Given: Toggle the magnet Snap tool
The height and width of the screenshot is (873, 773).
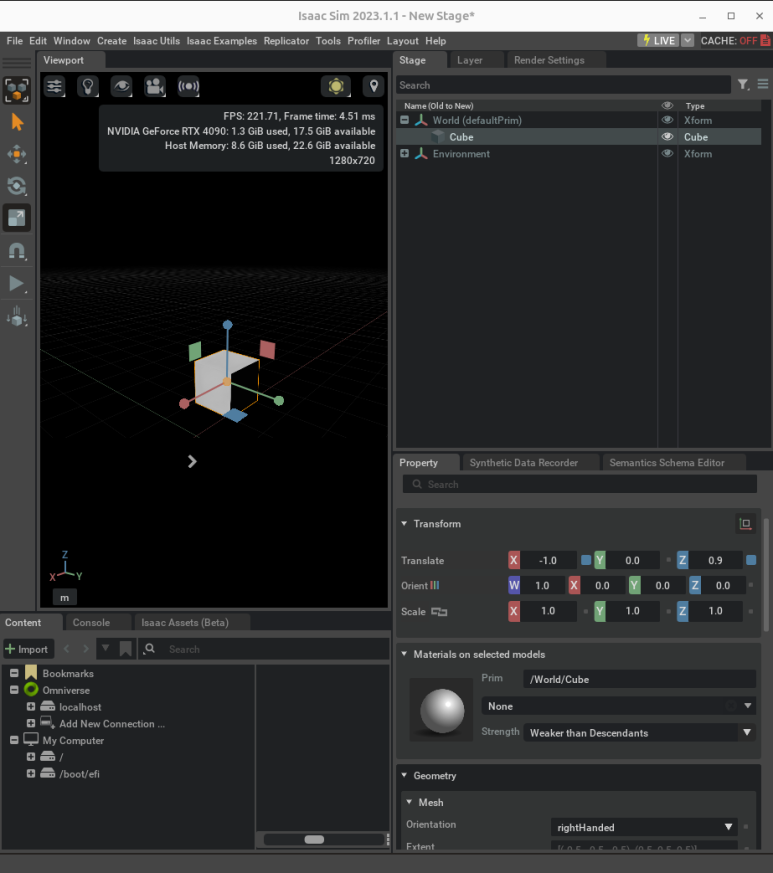Looking at the screenshot, I should 17,251.
